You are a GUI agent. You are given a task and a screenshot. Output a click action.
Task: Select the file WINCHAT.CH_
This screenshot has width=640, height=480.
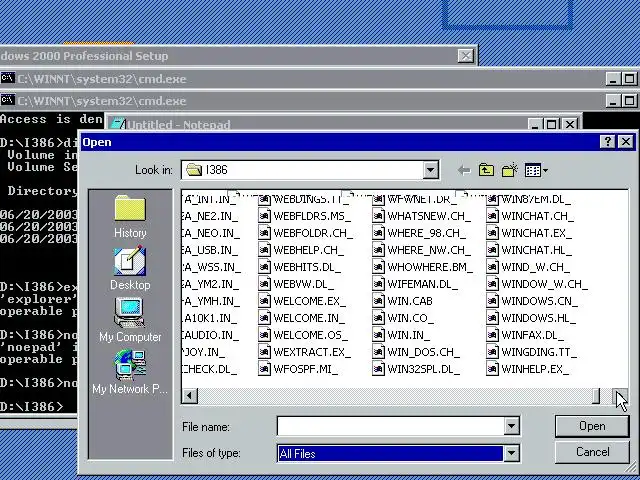pos(530,216)
